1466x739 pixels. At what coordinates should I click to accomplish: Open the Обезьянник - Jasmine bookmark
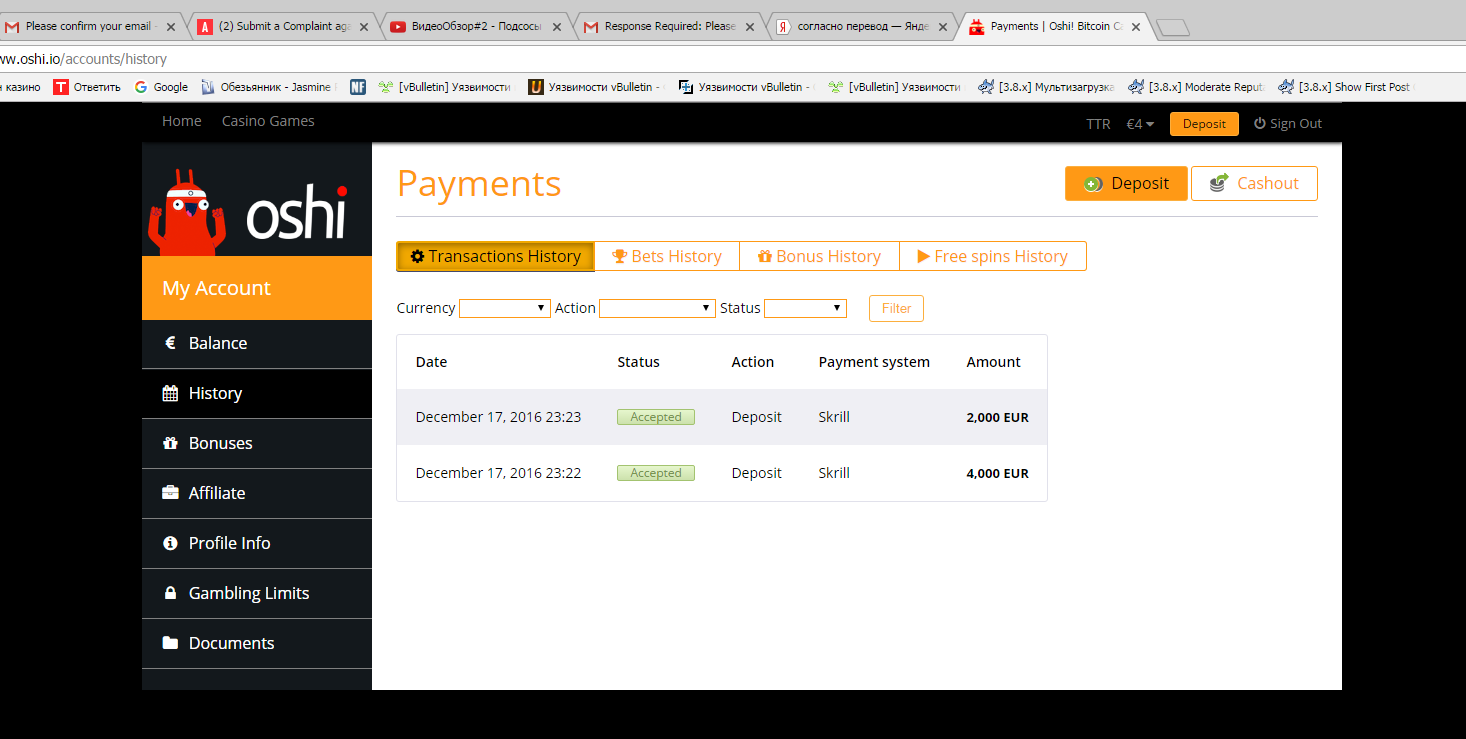pyautogui.click(x=268, y=87)
